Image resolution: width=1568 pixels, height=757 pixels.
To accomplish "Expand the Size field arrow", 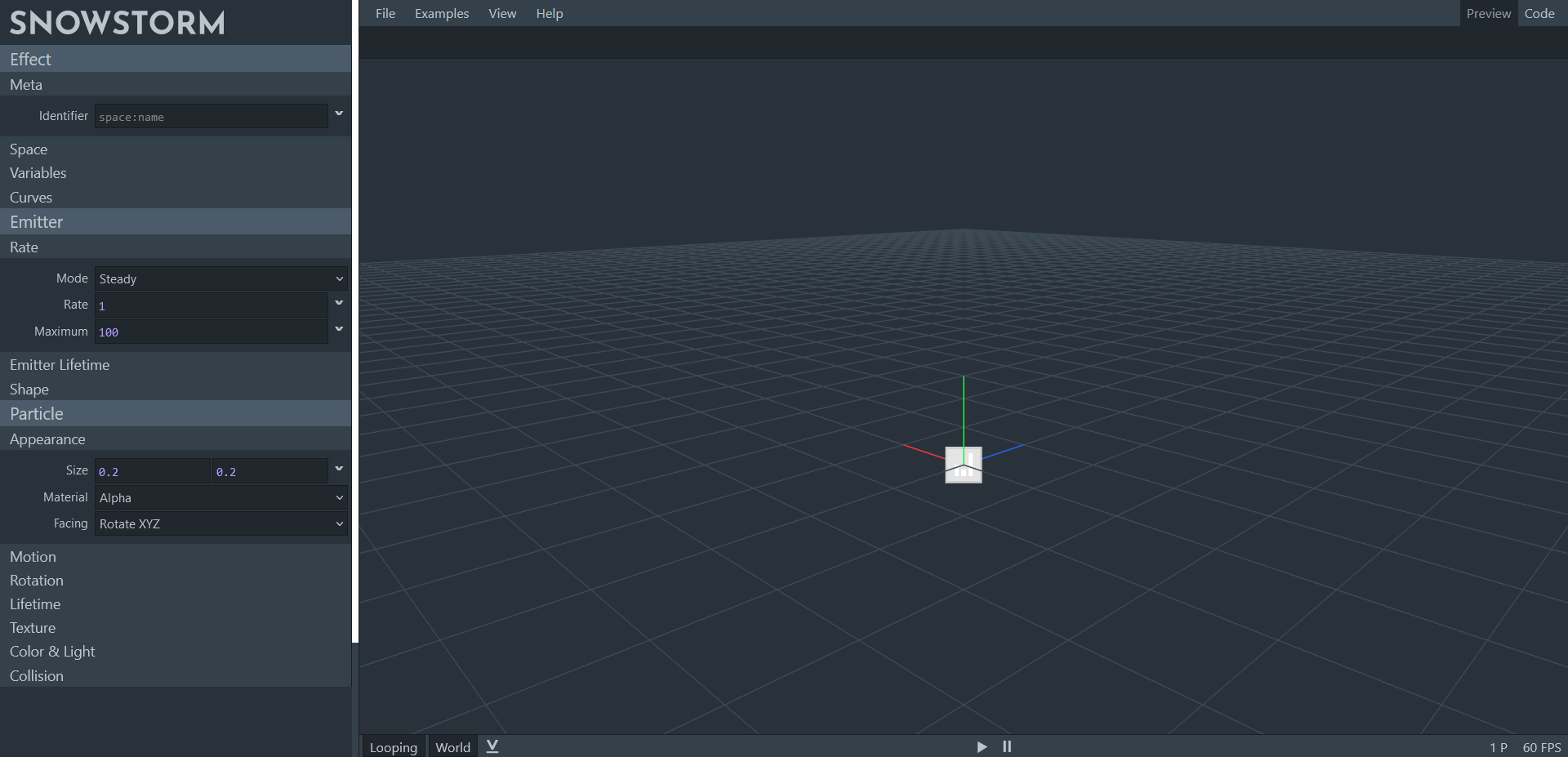I will coord(339,469).
